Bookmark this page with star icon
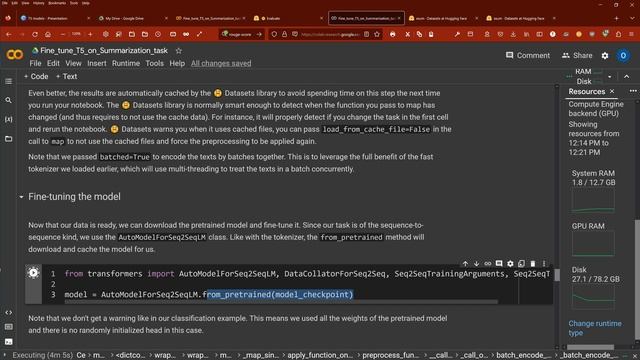 pyautogui.click(x=377, y=34)
